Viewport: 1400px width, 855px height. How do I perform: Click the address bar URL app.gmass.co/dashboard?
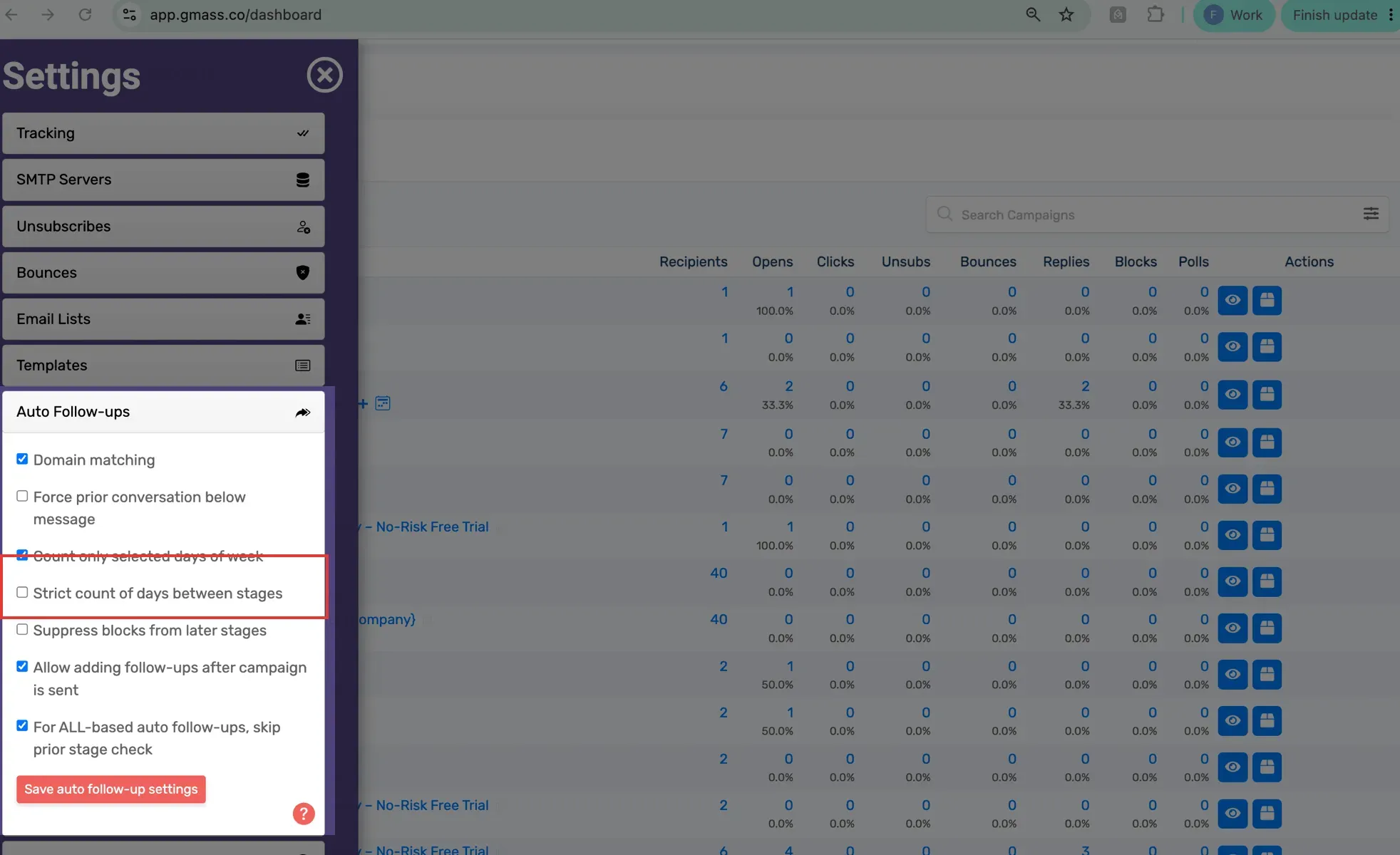[235, 14]
